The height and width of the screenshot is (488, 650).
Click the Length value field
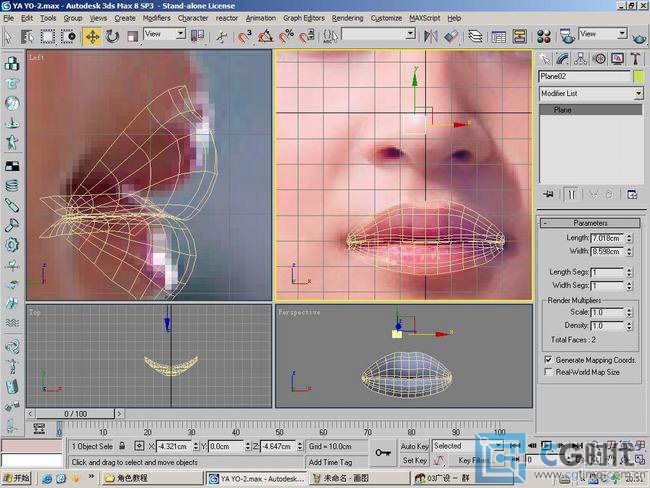click(607, 238)
